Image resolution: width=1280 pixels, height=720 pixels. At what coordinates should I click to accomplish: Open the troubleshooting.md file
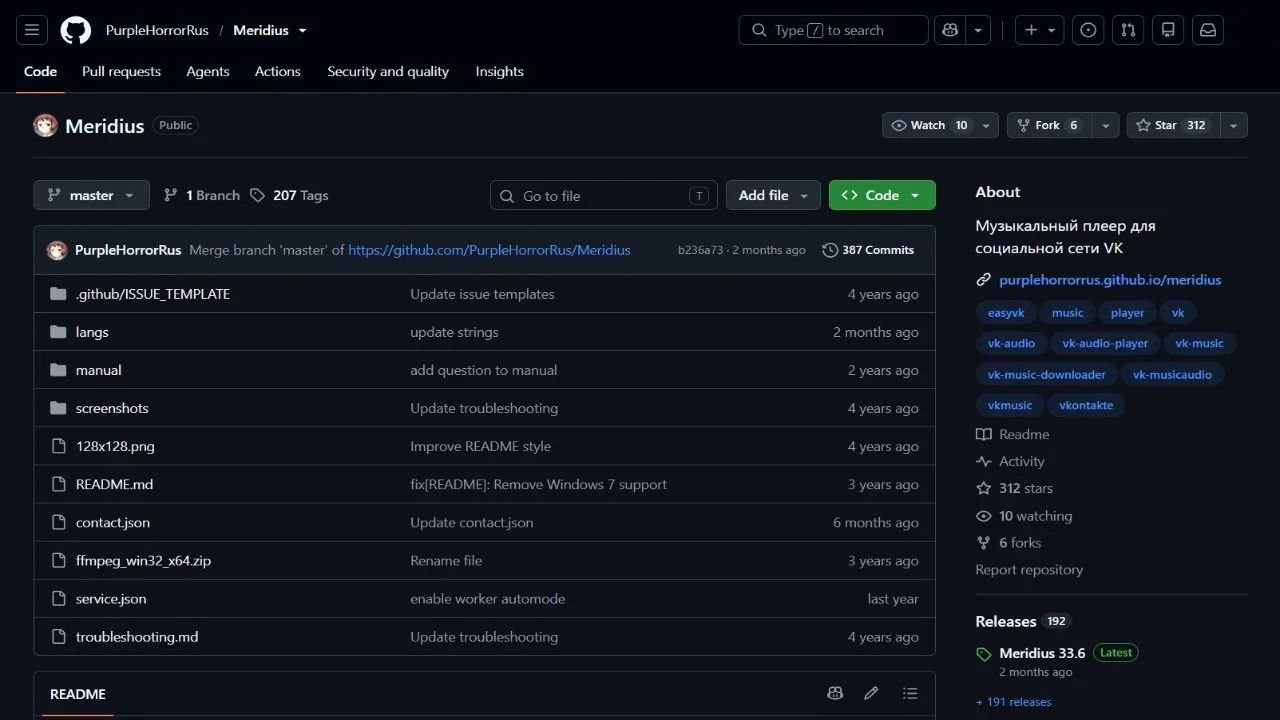tap(137, 637)
